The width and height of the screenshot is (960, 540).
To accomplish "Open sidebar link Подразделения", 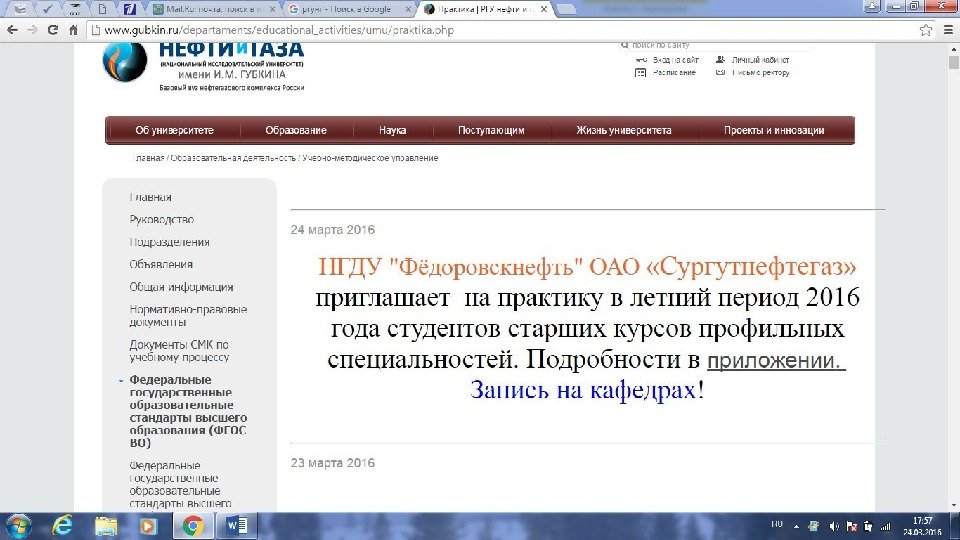I will (x=170, y=242).
